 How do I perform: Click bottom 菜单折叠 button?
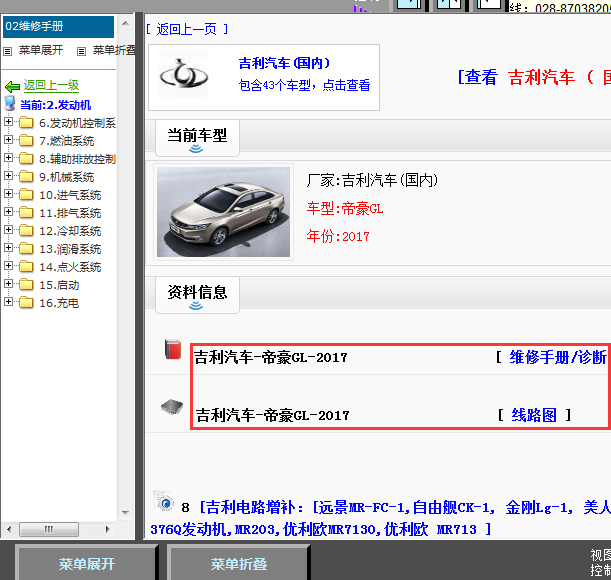tap(238, 563)
